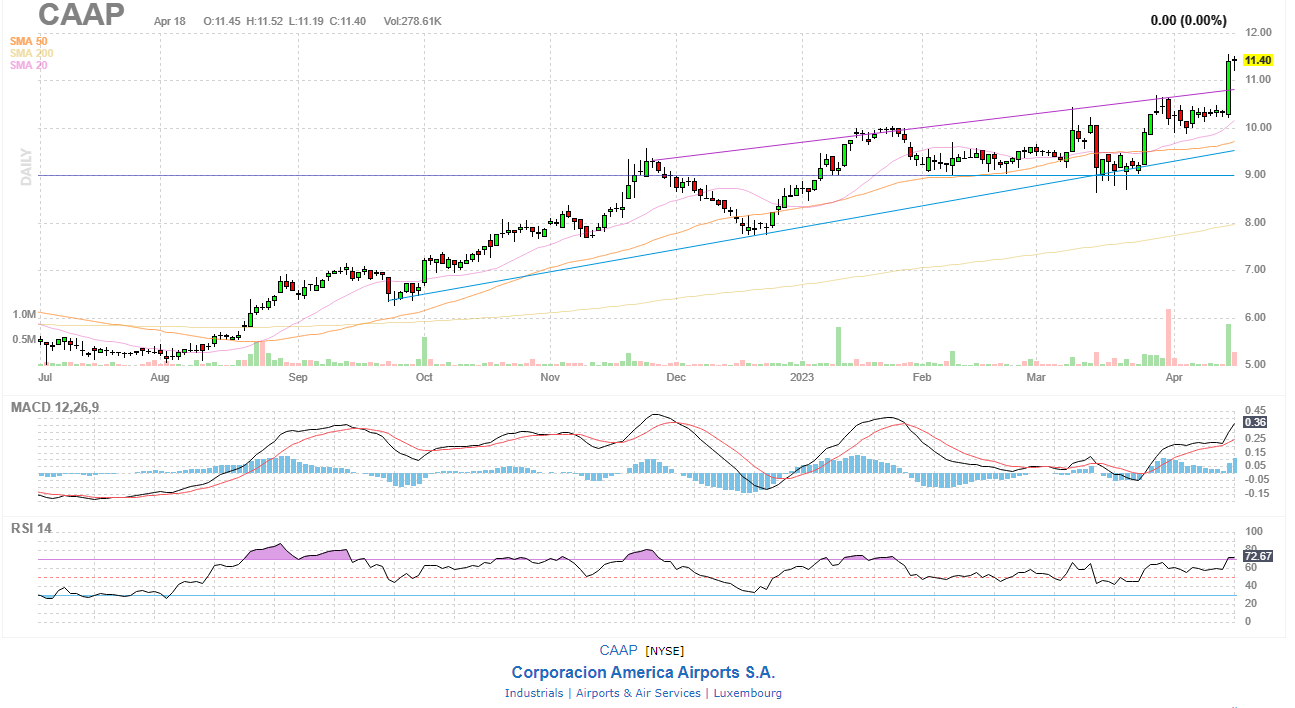Open the Airports & Air Services industry link

click(x=638, y=693)
